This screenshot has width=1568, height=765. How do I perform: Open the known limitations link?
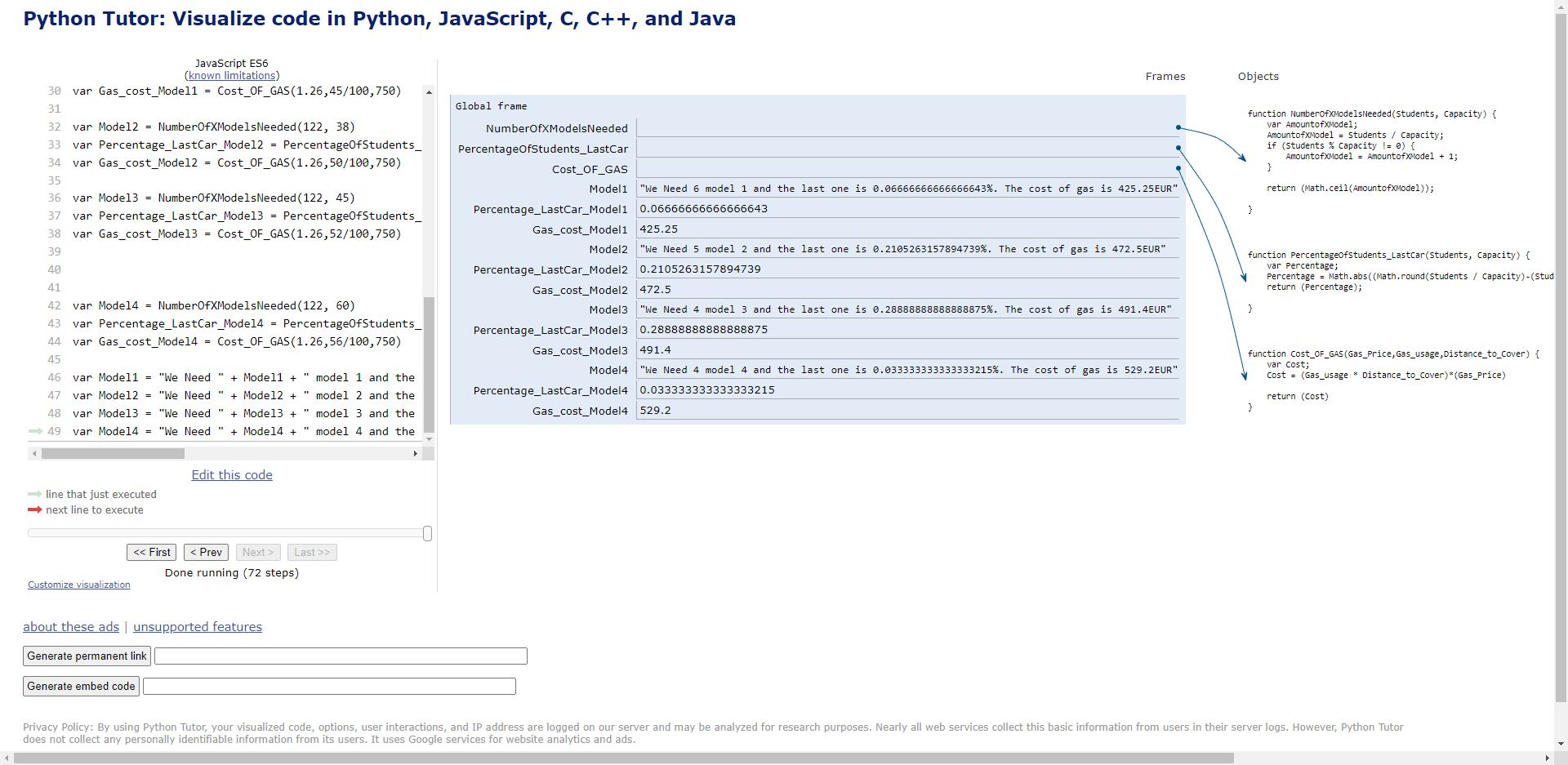[x=232, y=76]
